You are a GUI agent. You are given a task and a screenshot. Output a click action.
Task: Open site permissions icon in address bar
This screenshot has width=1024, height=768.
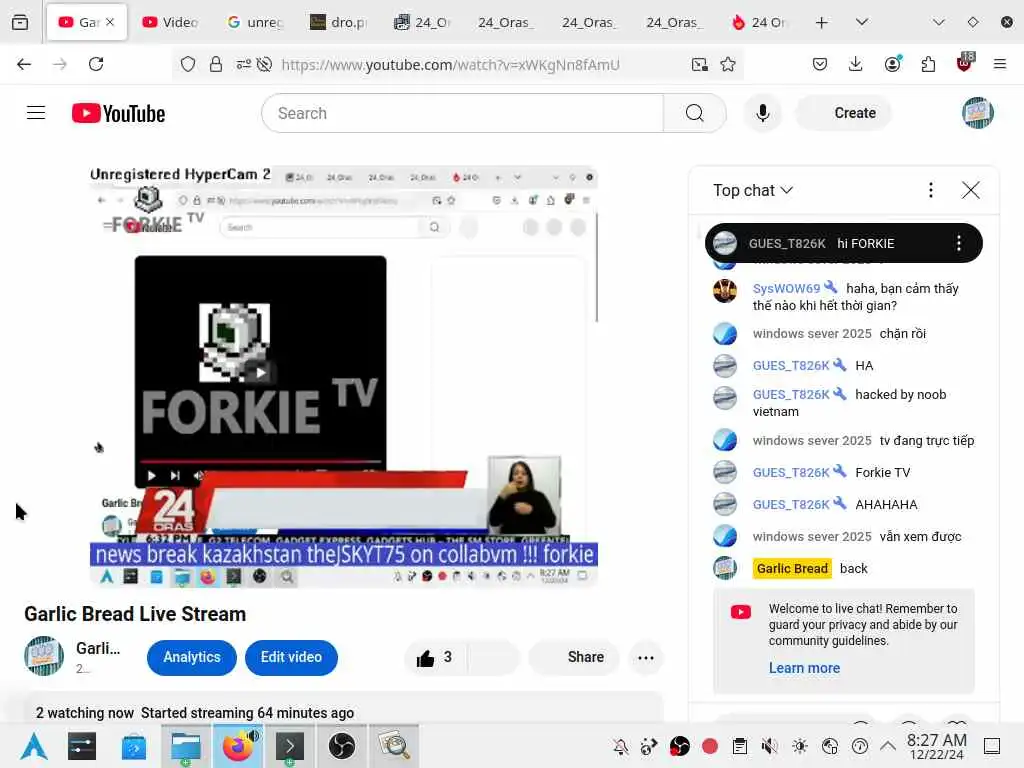click(x=244, y=64)
